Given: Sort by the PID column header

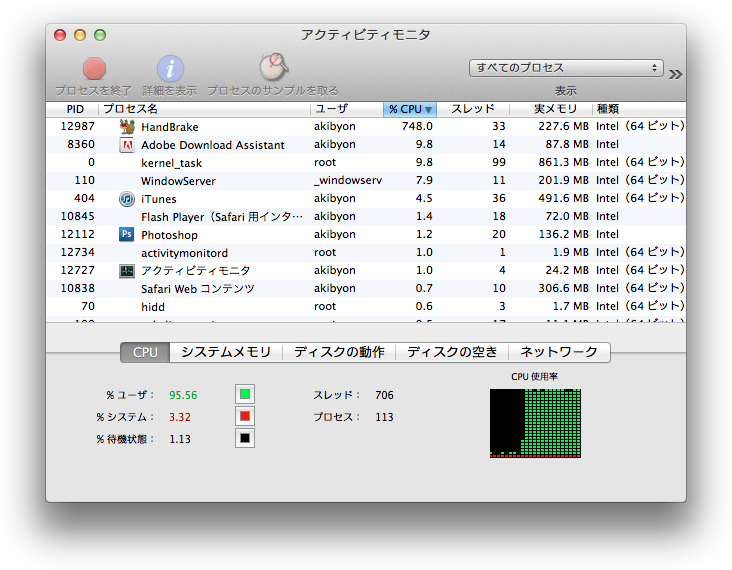Looking at the screenshot, I should coord(73,109).
